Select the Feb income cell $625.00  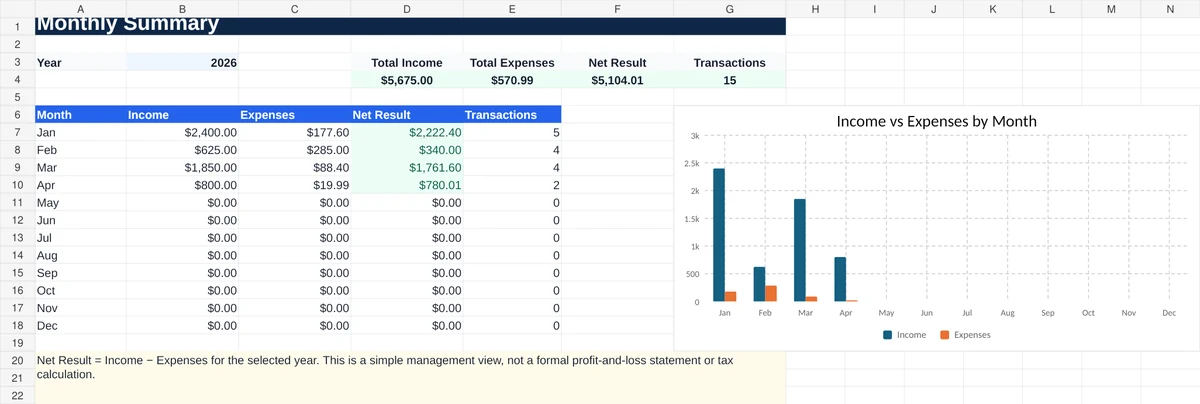(182, 150)
